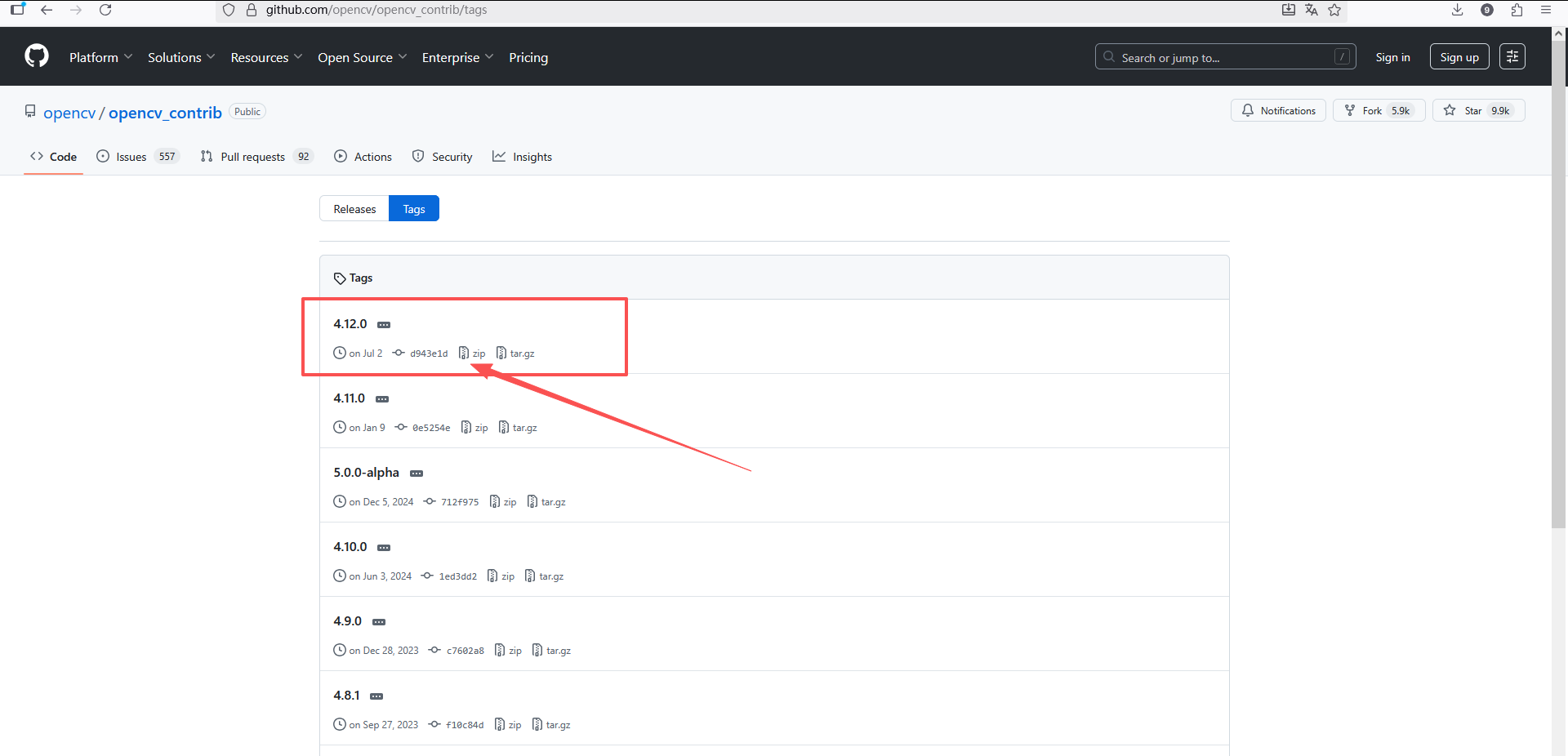
Task: Download zip archive for tag 4.12.0
Action: coord(472,354)
